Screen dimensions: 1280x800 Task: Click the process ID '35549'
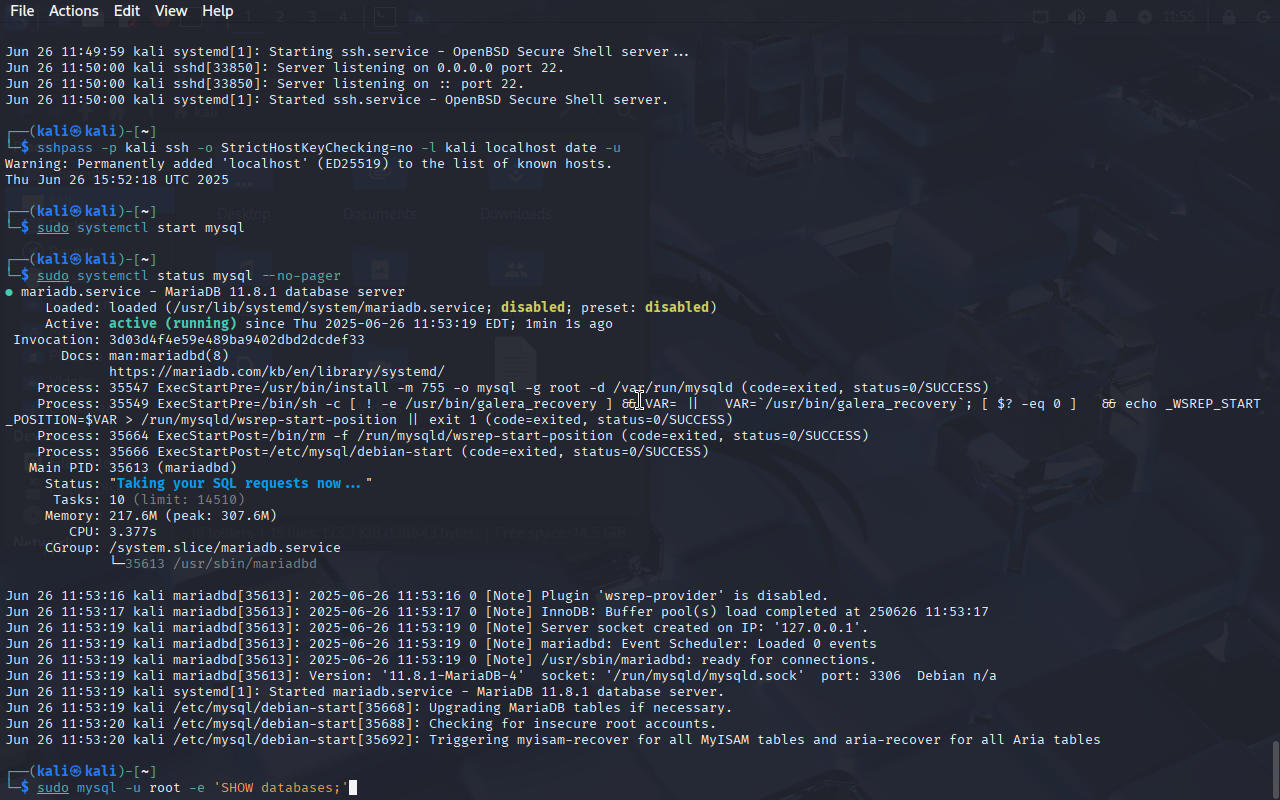pyautogui.click(x=129, y=404)
